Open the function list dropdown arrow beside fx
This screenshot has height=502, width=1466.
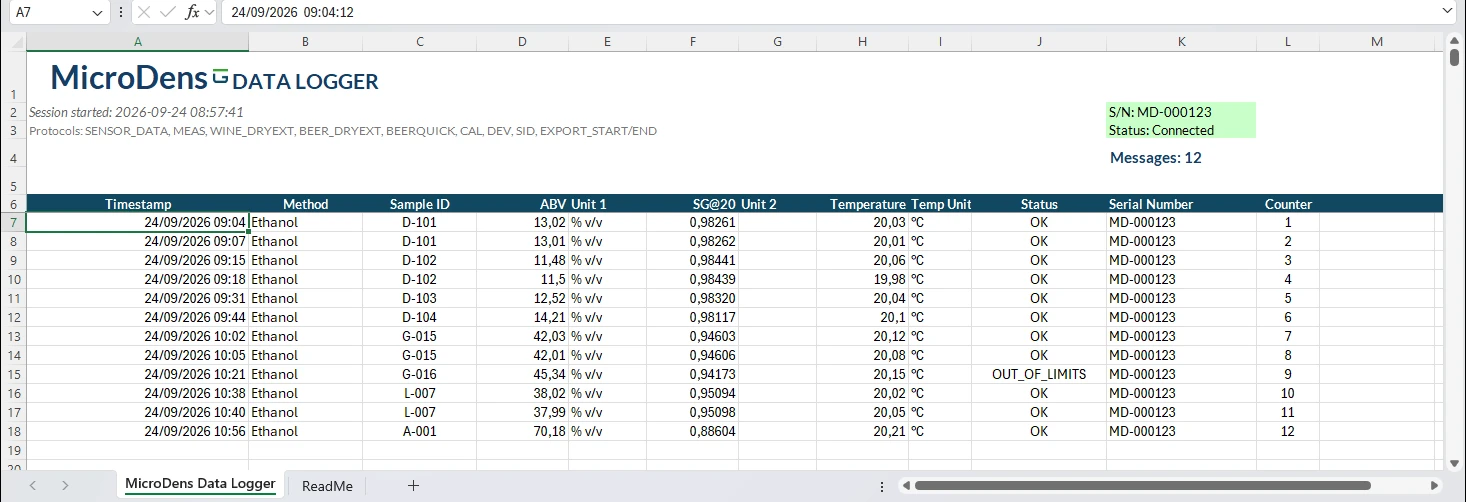208,13
